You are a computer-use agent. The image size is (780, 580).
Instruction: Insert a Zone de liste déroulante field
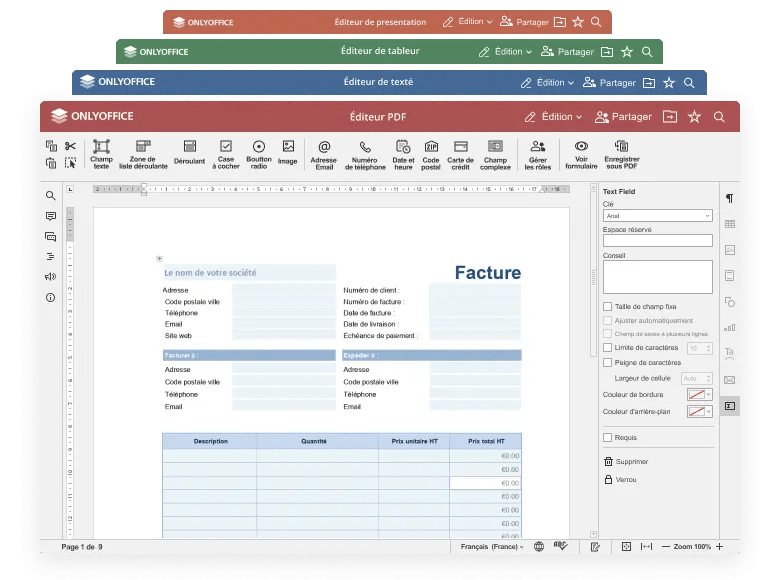143,154
